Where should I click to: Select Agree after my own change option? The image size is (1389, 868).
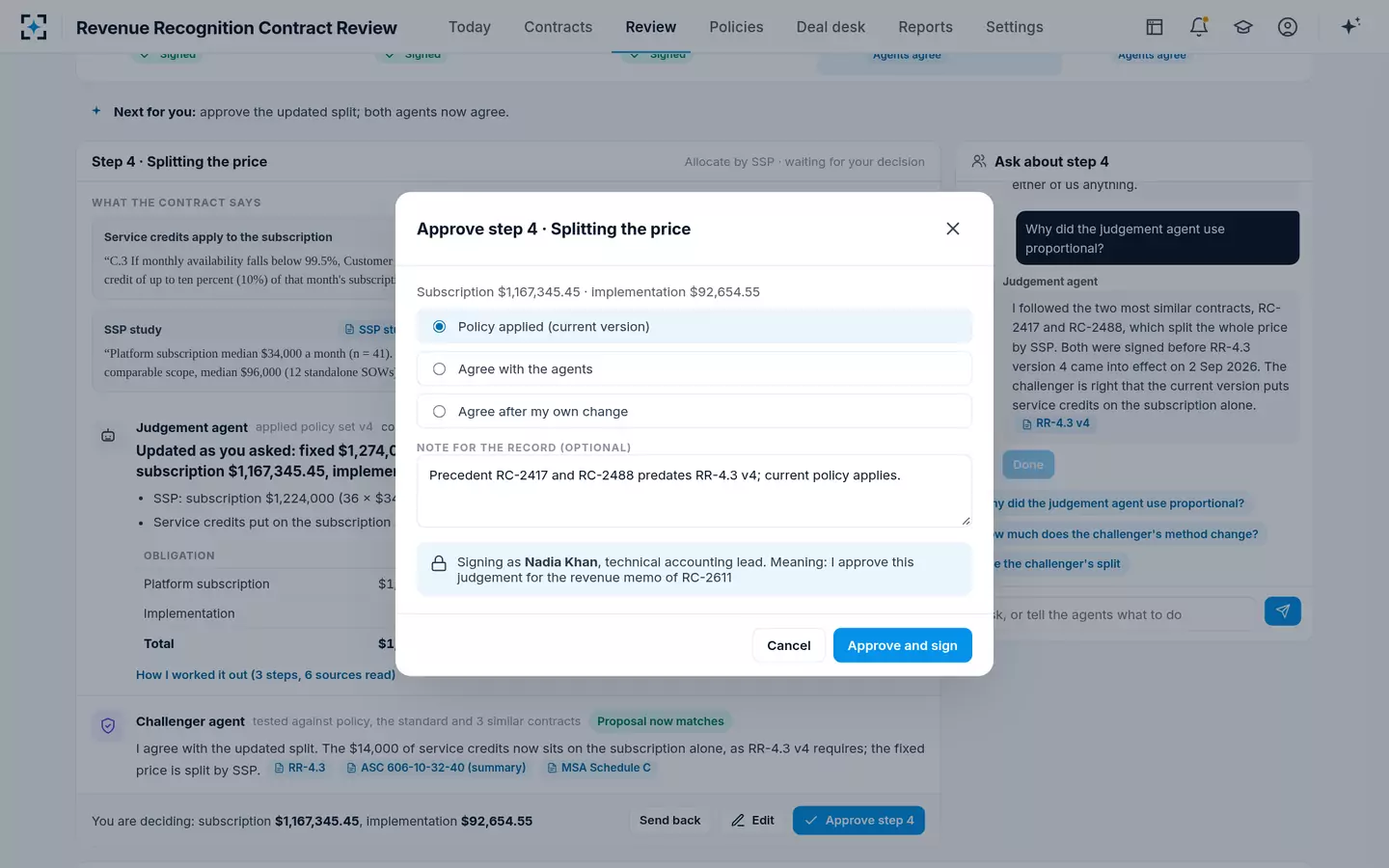pyautogui.click(x=694, y=411)
